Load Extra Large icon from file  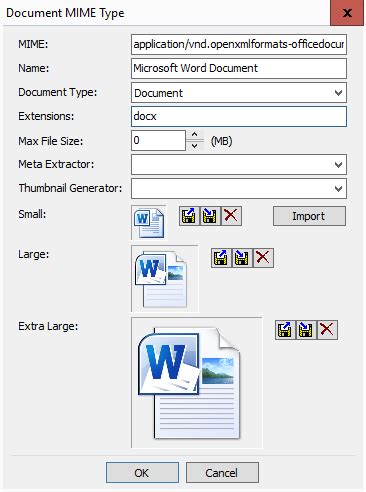285,330
